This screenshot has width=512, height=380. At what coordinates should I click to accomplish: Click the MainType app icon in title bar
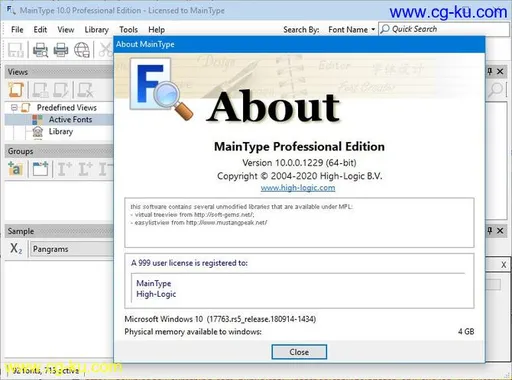tap(11, 10)
